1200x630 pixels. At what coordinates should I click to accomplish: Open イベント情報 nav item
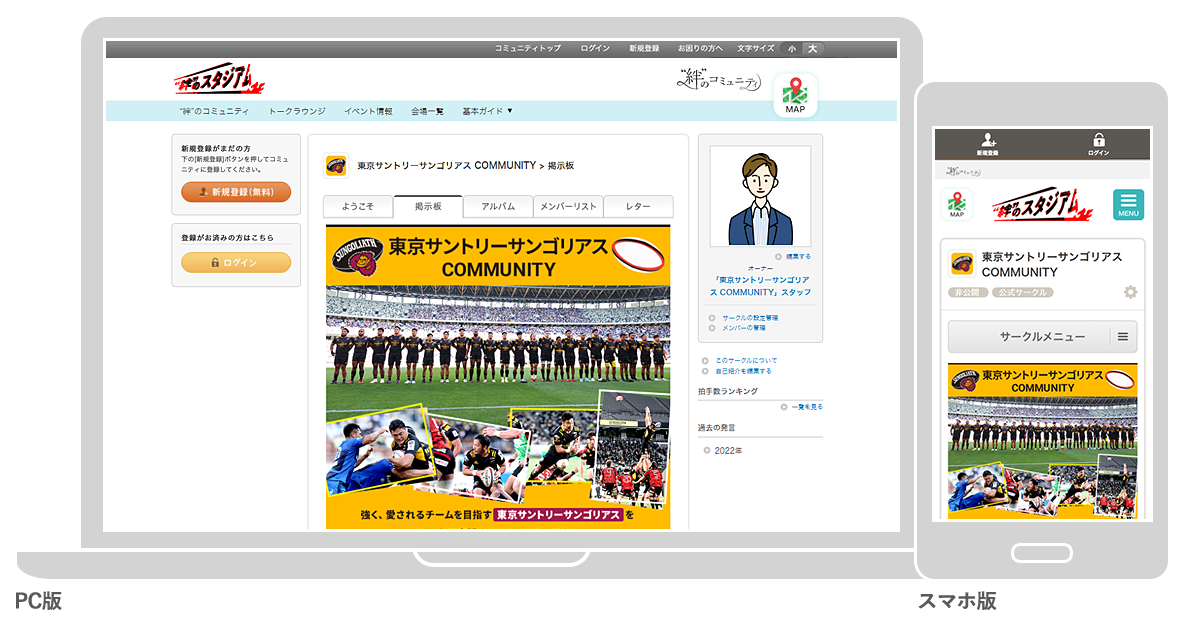[x=368, y=111]
